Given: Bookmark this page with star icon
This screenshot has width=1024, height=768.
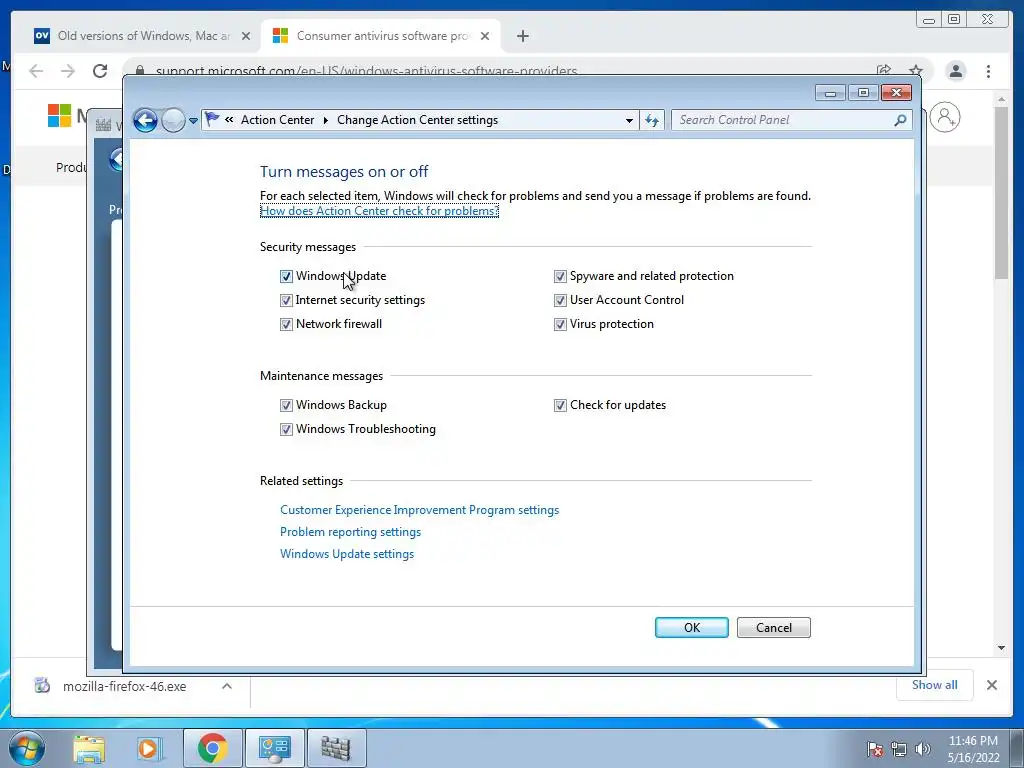Looking at the screenshot, I should coord(916,71).
